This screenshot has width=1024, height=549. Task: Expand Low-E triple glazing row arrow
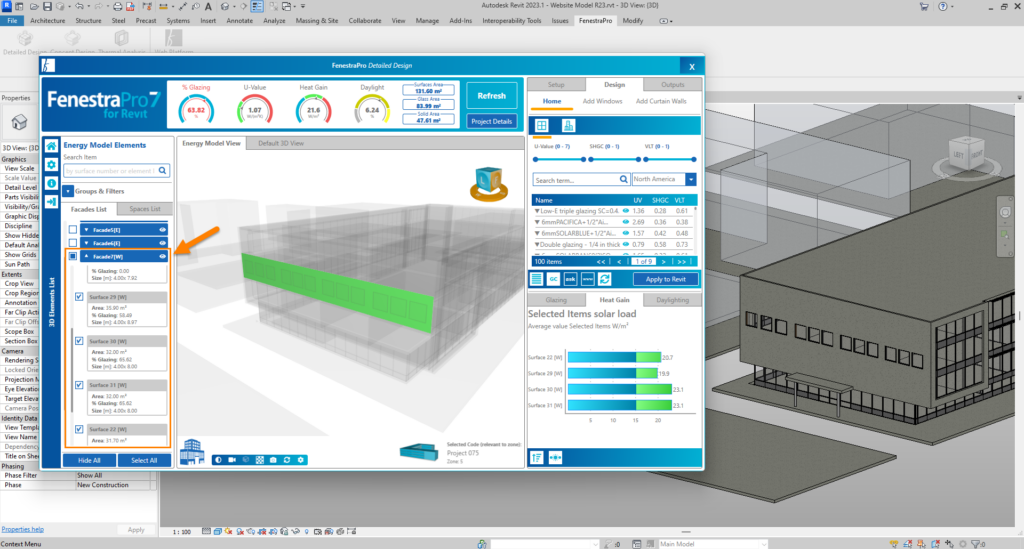[x=537, y=212]
